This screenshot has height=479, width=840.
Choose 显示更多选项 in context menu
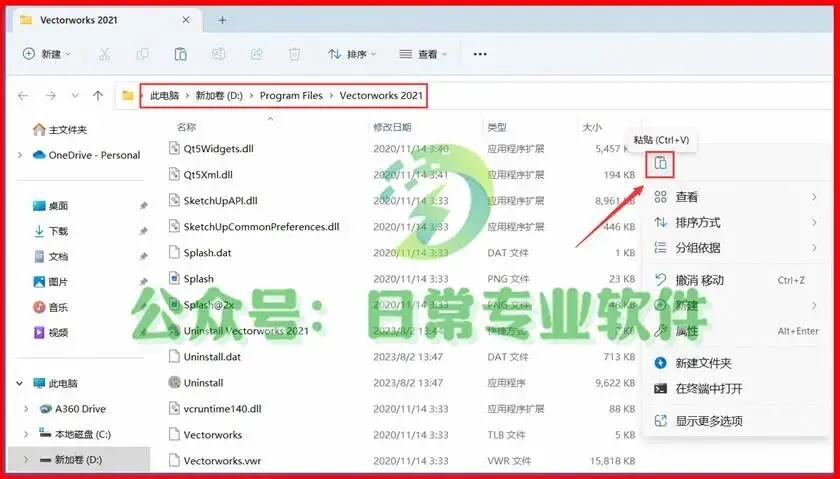(x=736, y=421)
